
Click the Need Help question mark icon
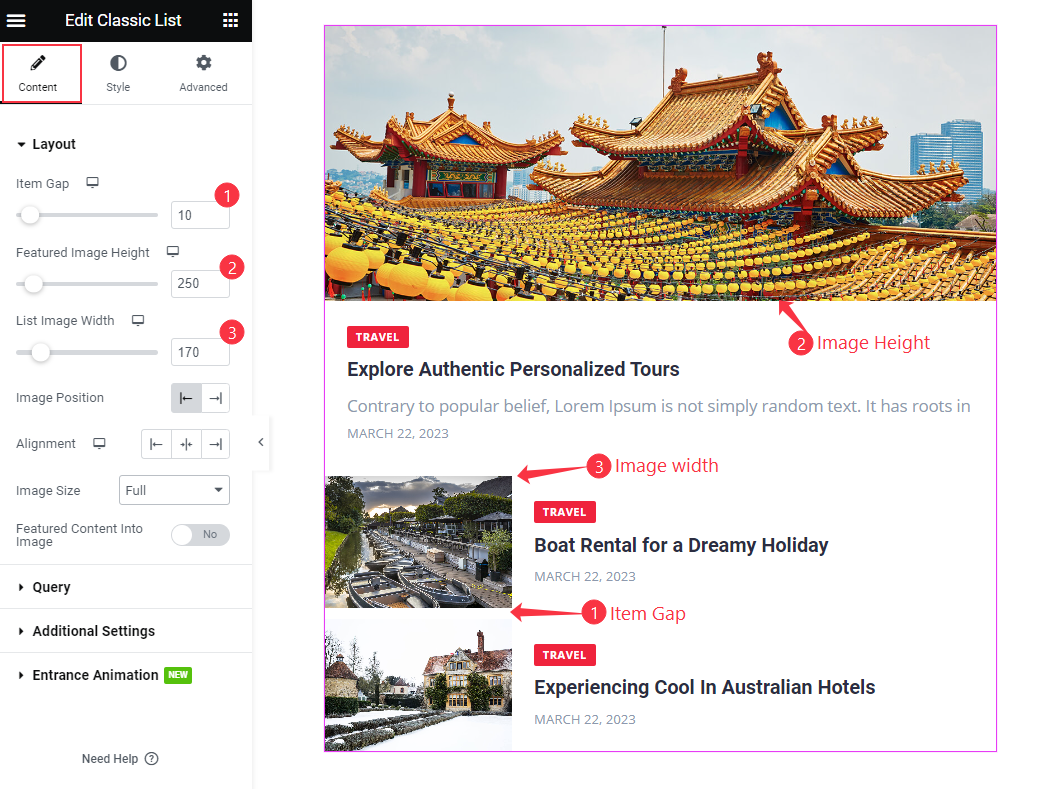click(151, 758)
